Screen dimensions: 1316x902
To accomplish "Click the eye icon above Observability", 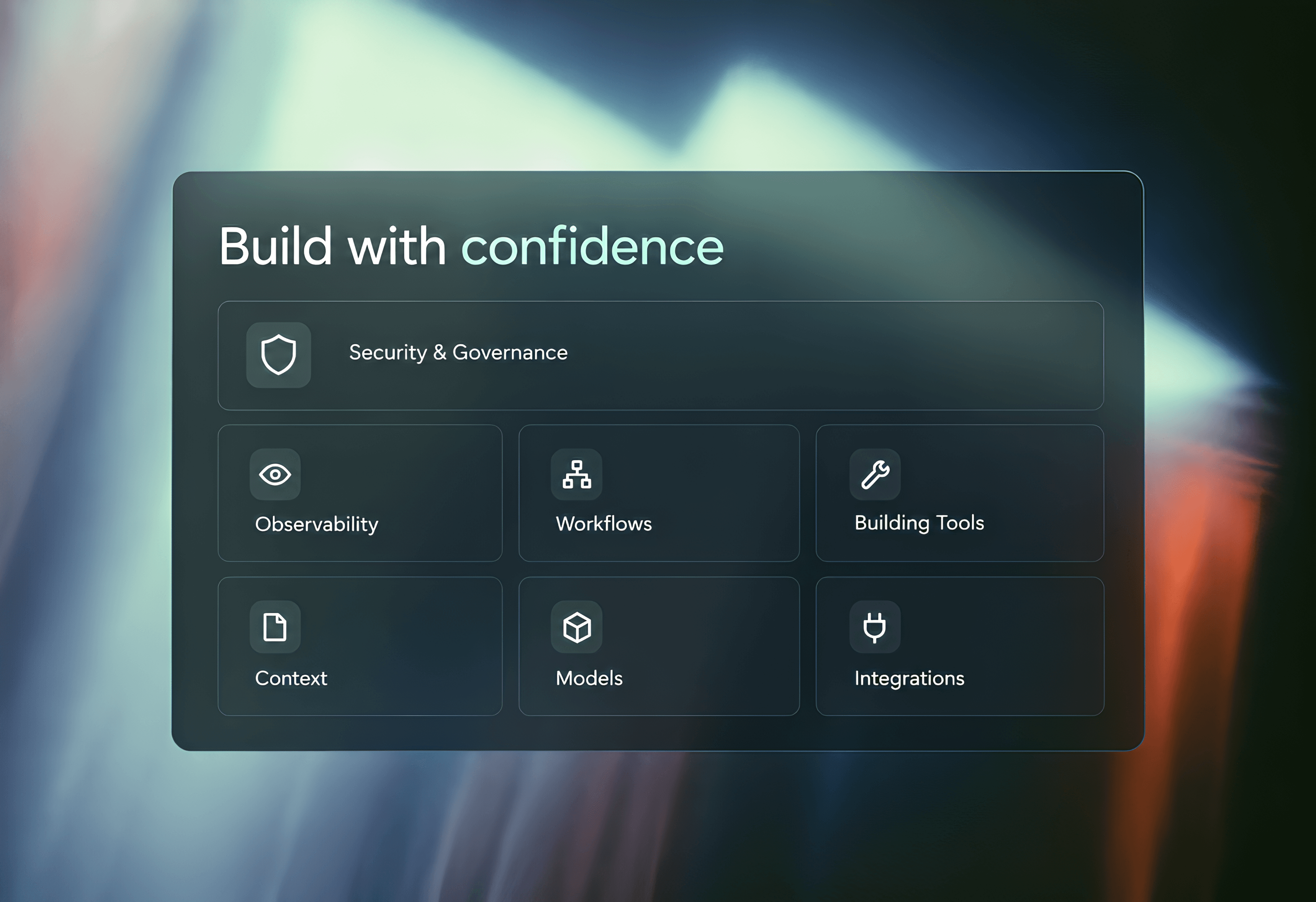I will [275, 474].
